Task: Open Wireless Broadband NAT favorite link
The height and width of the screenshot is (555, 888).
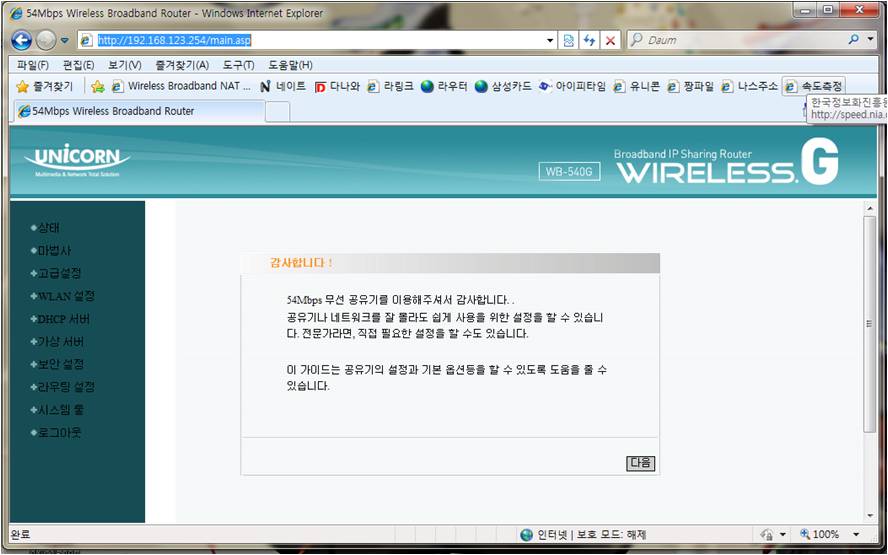Action: tap(181, 86)
